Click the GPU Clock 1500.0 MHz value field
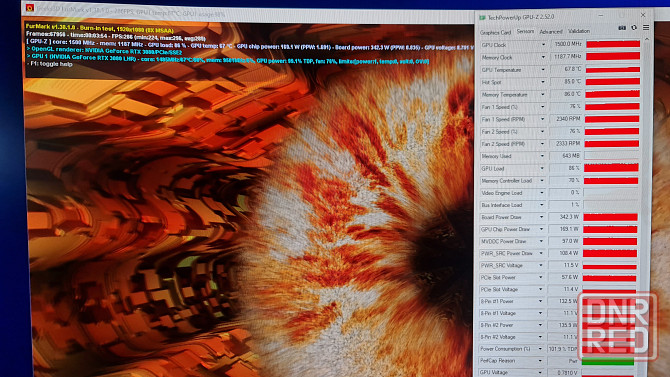 (x=567, y=44)
